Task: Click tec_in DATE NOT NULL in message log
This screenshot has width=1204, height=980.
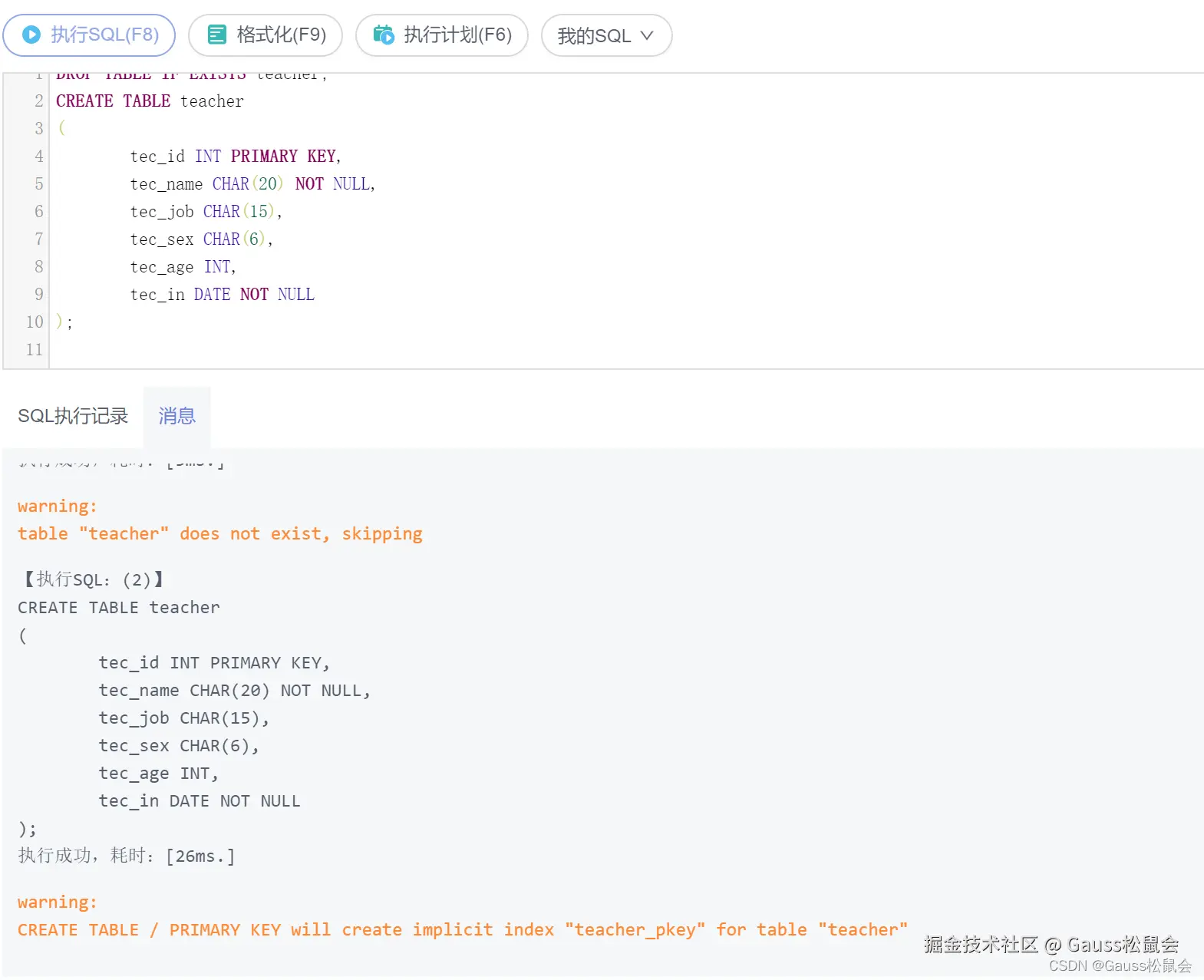Action: click(200, 801)
